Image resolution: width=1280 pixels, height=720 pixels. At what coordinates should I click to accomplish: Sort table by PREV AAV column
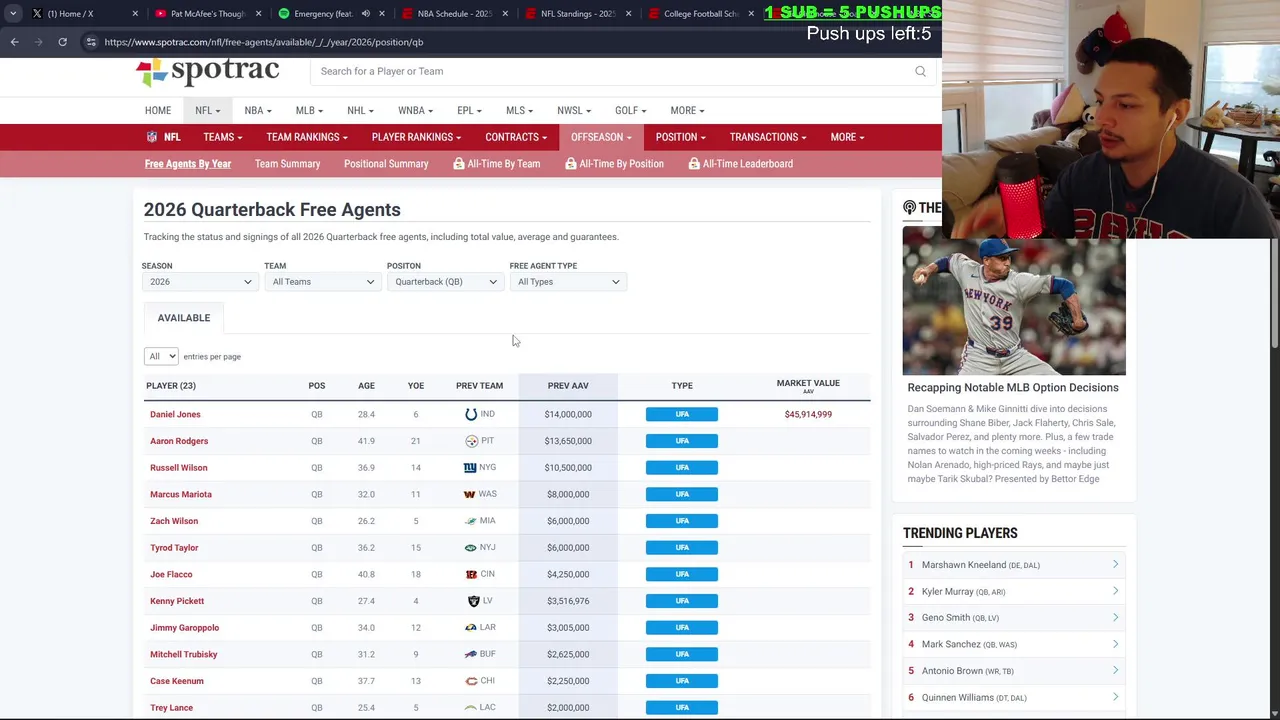(568, 386)
